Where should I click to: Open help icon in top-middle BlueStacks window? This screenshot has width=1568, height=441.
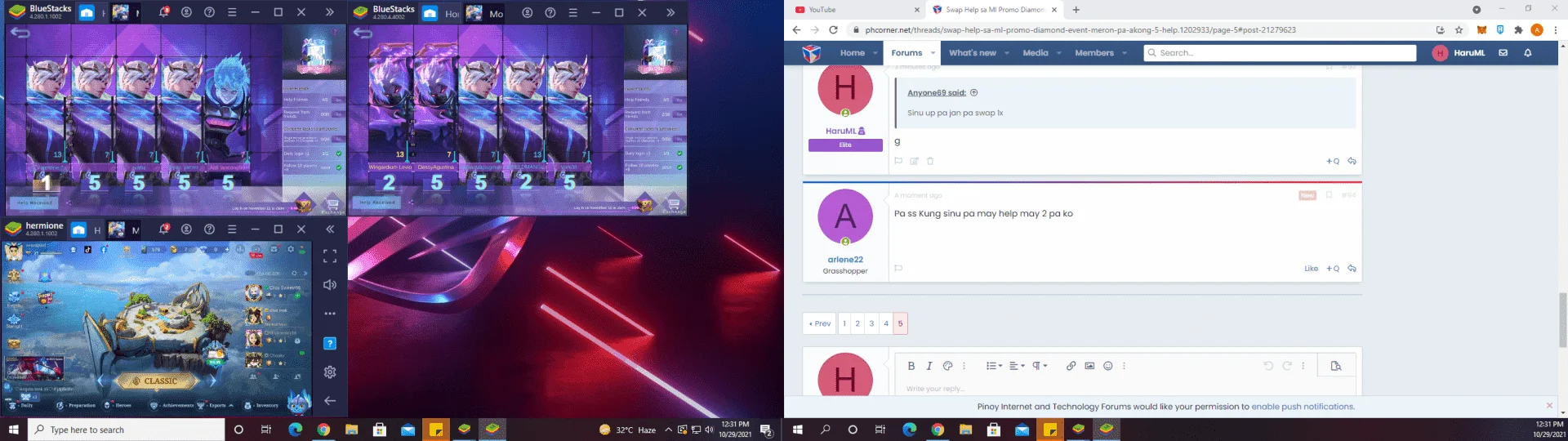550,12
